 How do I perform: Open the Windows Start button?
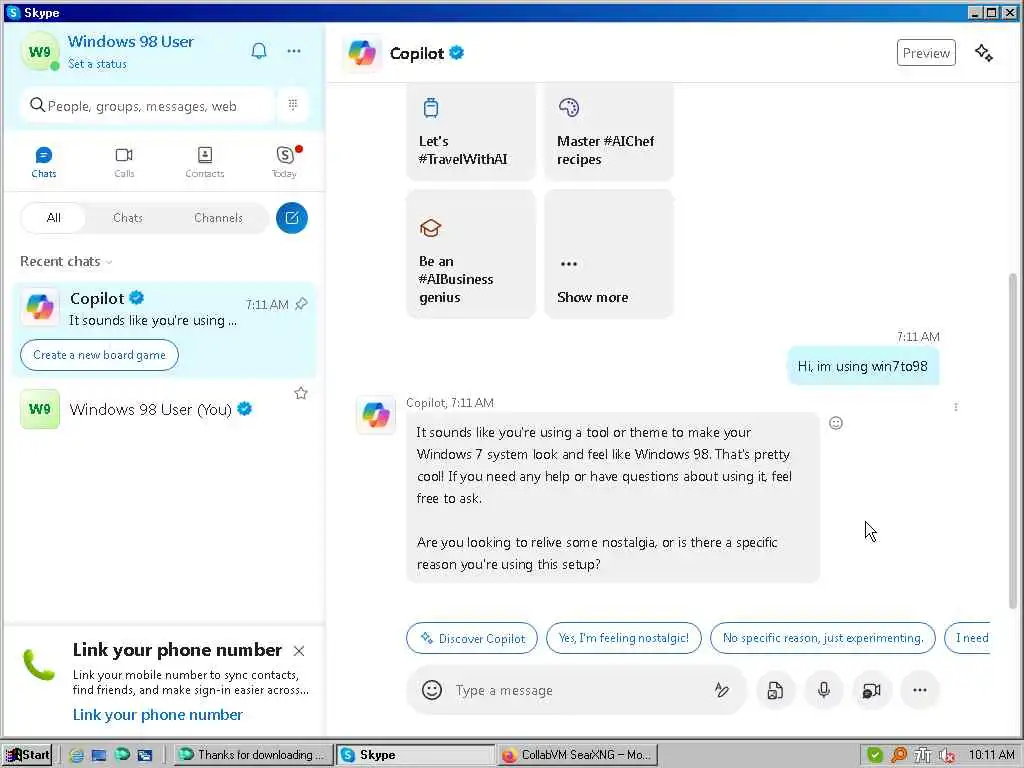pyautogui.click(x=27, y=755)
